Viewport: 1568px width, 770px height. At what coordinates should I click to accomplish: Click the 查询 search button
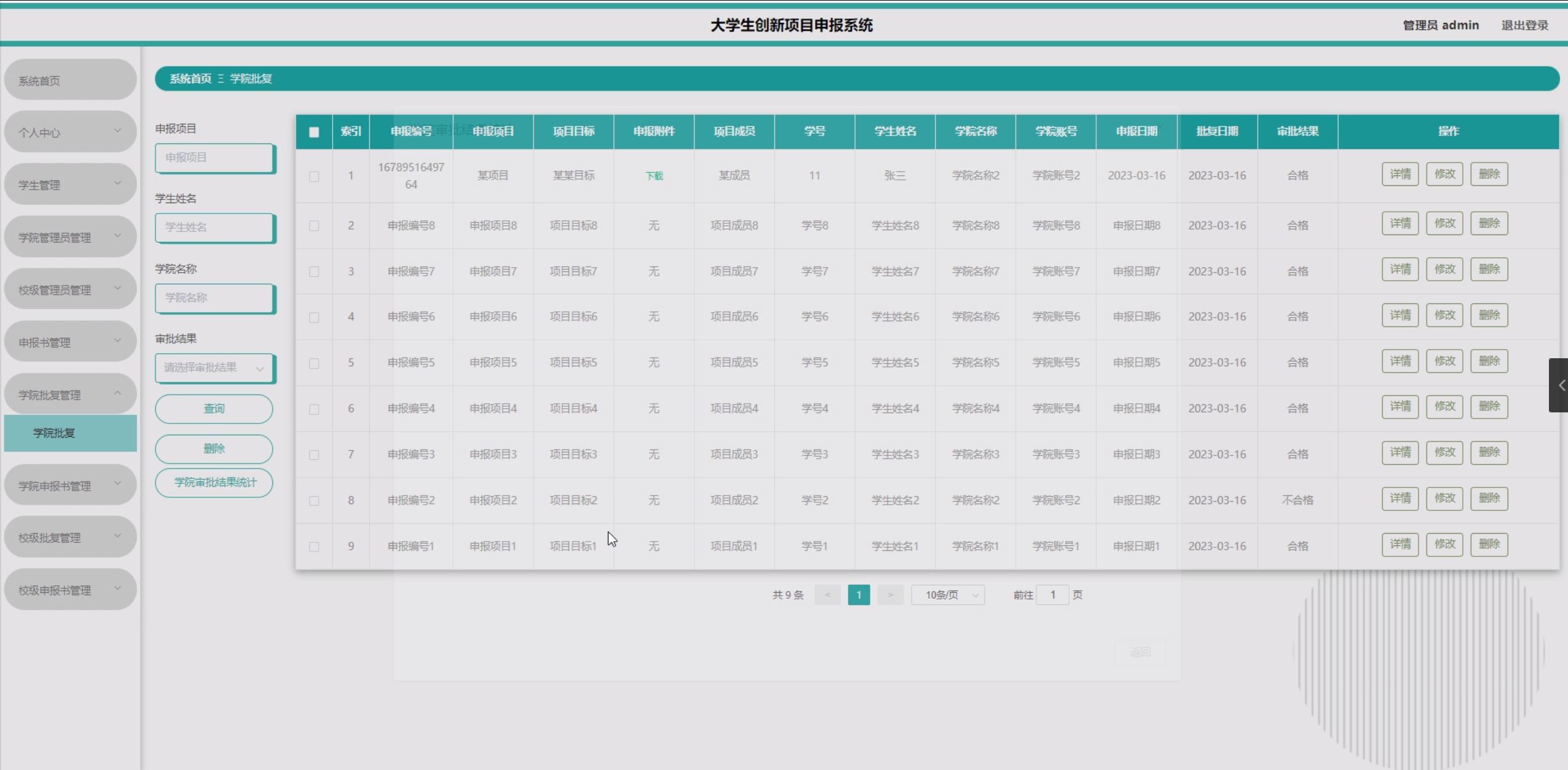pyautogui.click(x=213, y=409)
